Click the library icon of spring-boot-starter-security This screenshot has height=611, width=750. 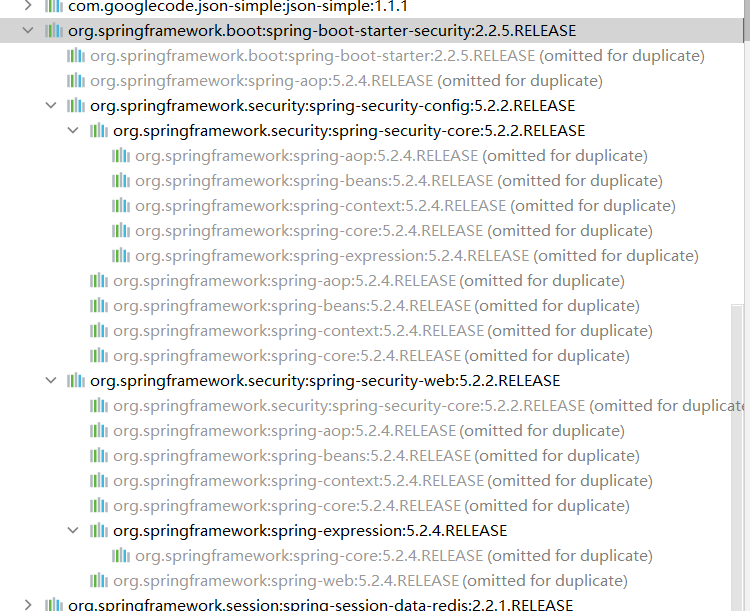pyautogui.click(x=54, y=31)
